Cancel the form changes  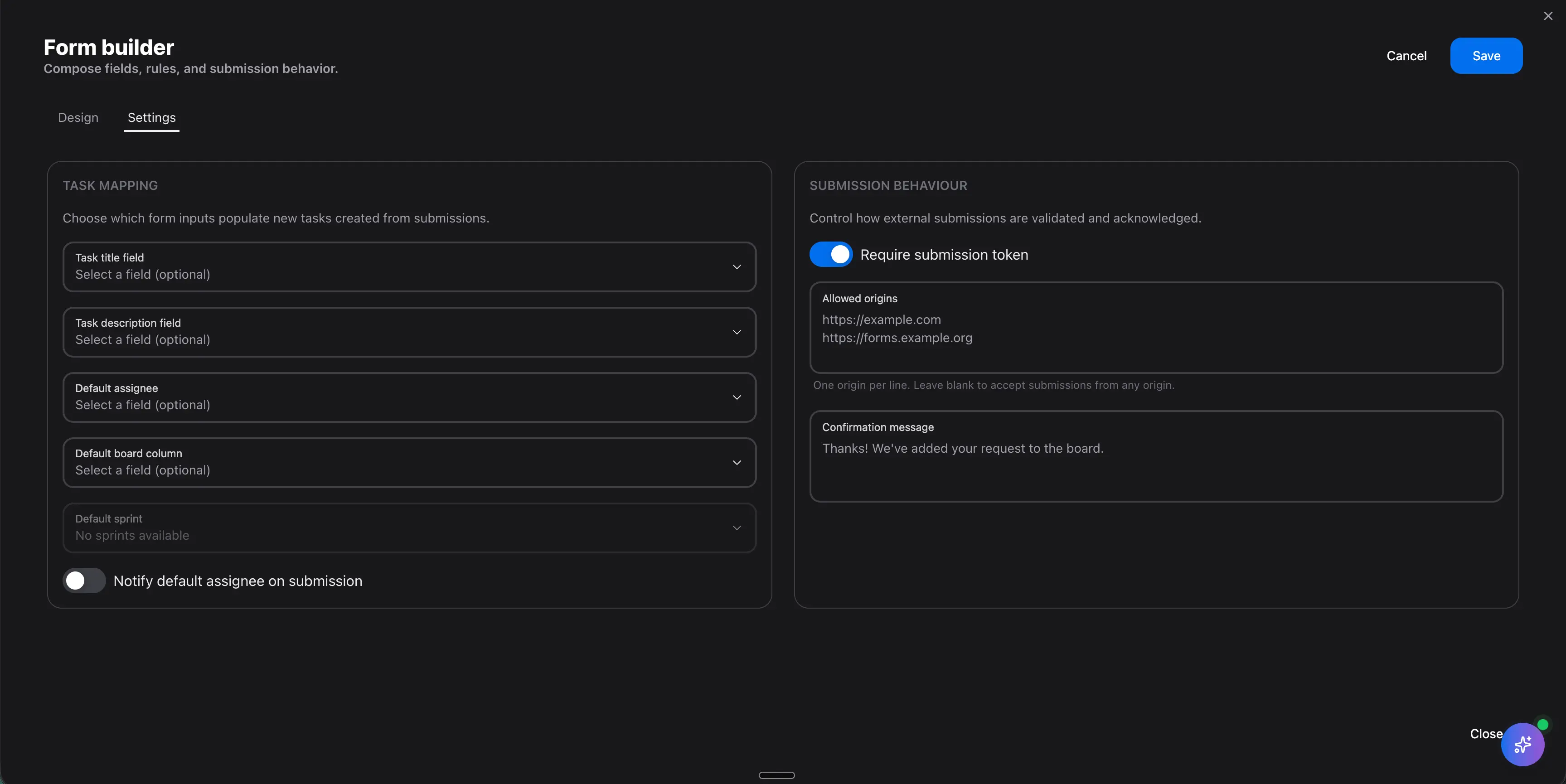pos(1406,55)
